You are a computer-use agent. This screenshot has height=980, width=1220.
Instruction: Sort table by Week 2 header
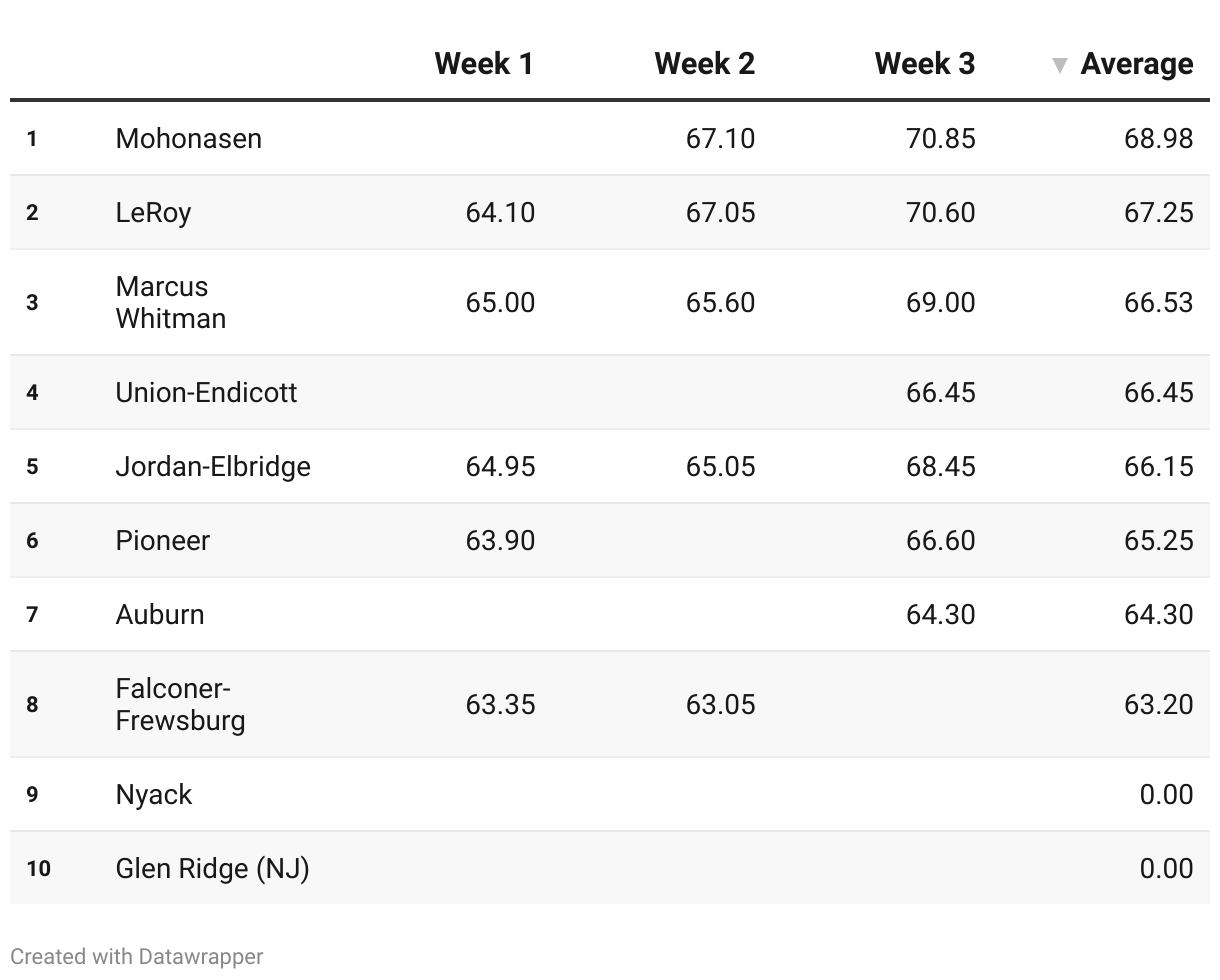coord(704,64)
